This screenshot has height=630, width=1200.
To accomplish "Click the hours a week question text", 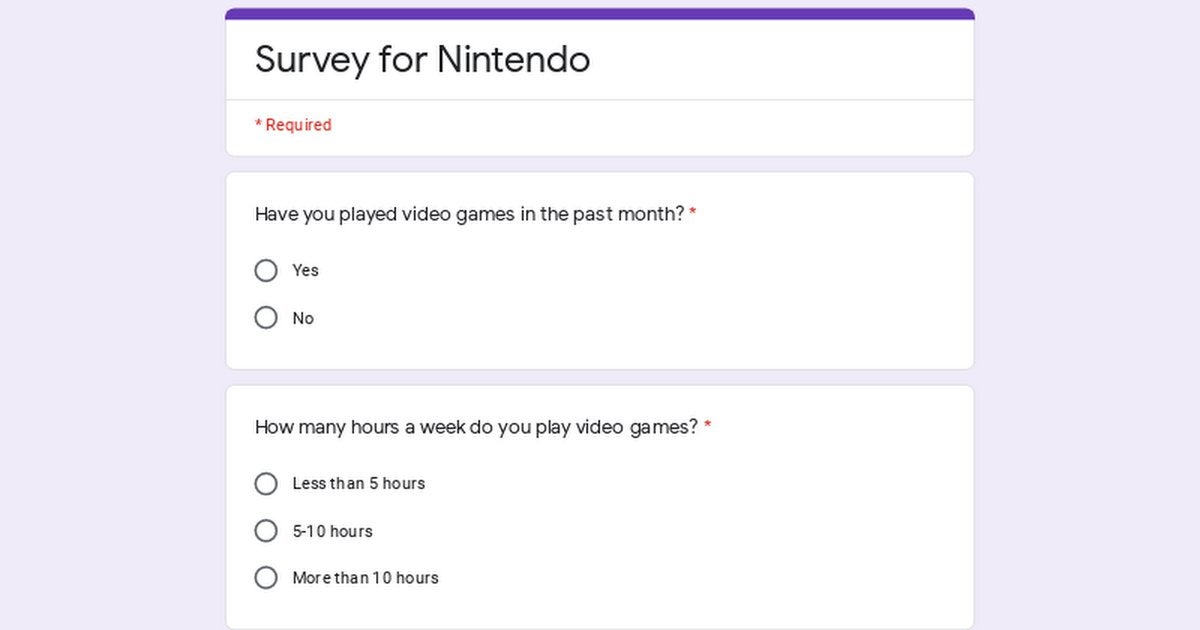I will point(476,427).
